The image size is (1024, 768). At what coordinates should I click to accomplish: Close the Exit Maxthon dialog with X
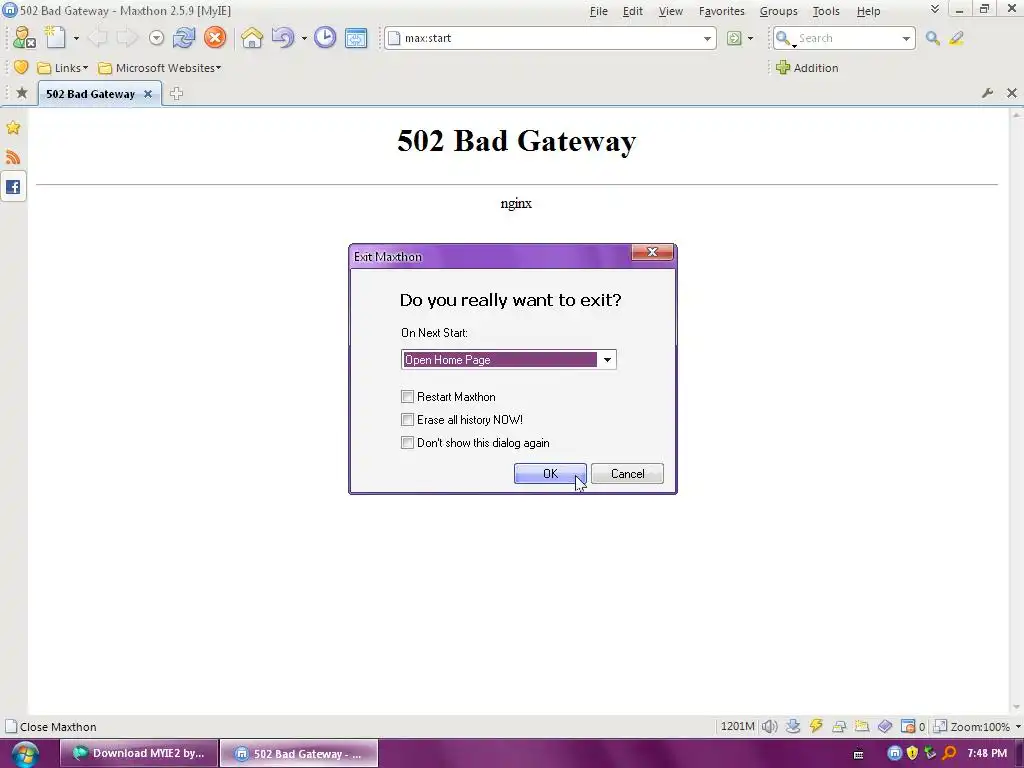[652, 252]
